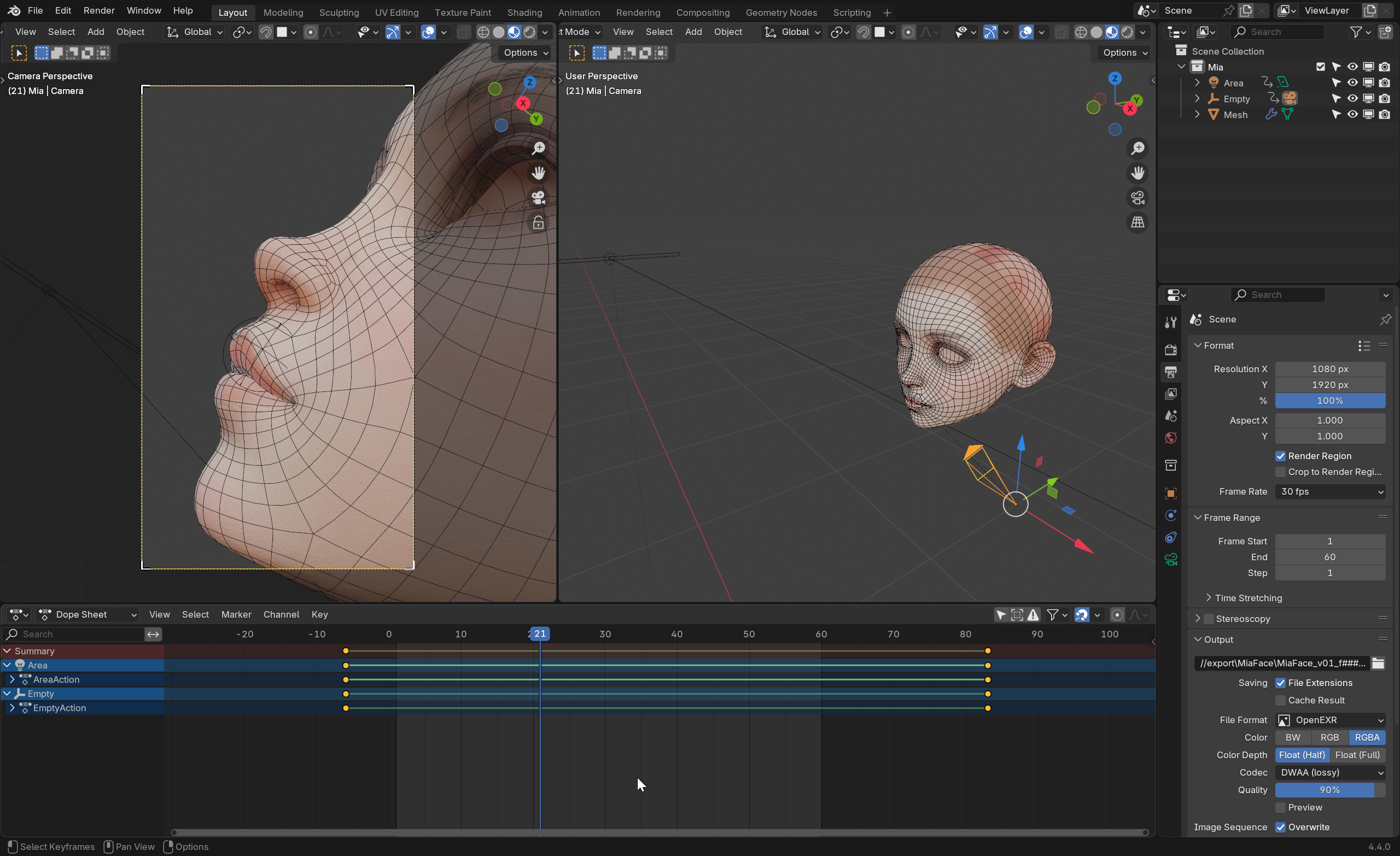Open the Object Constraints properties tab

tap(1170, 537)
